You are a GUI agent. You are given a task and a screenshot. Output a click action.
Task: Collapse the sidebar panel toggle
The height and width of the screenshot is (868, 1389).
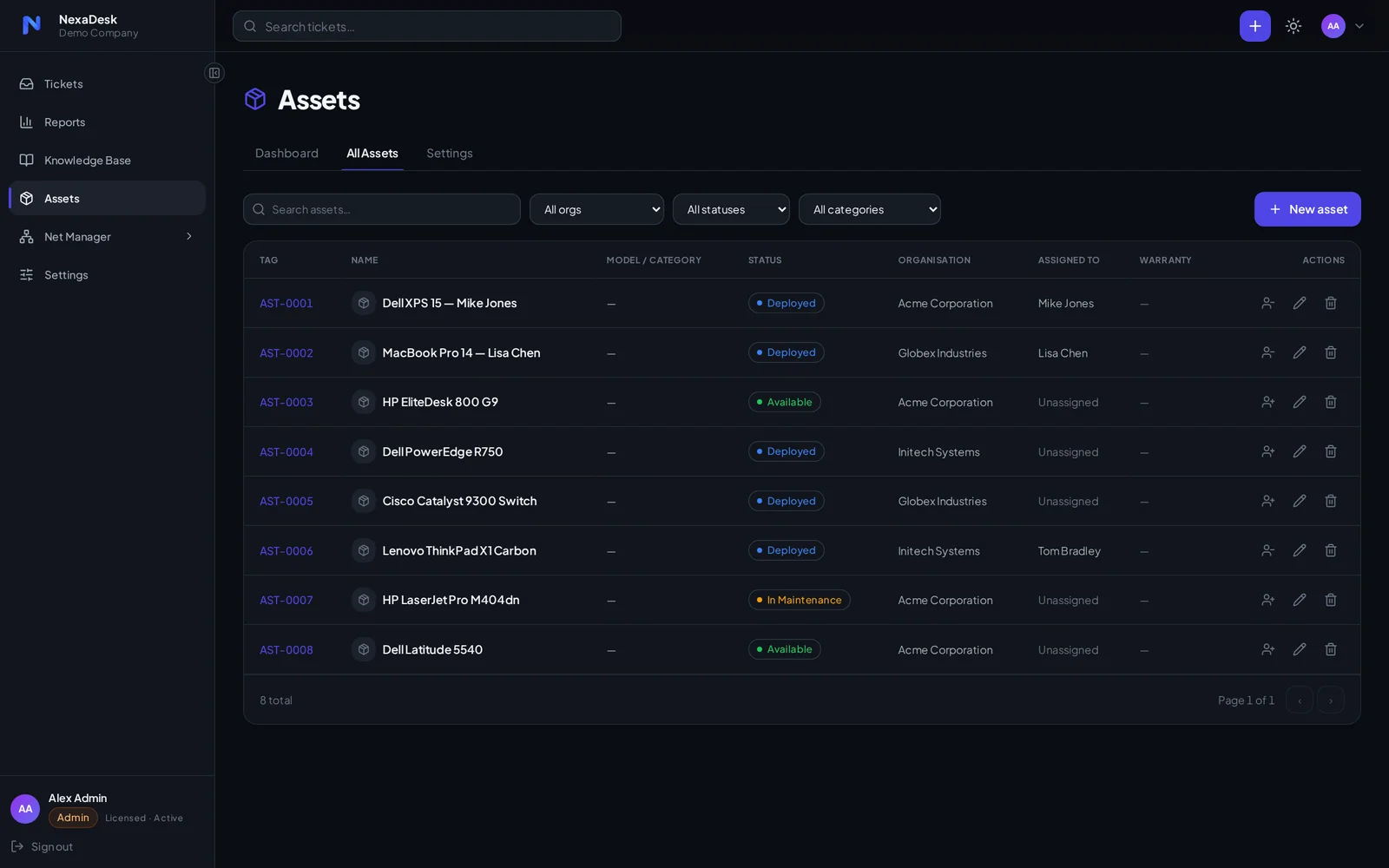pos(214,73)
